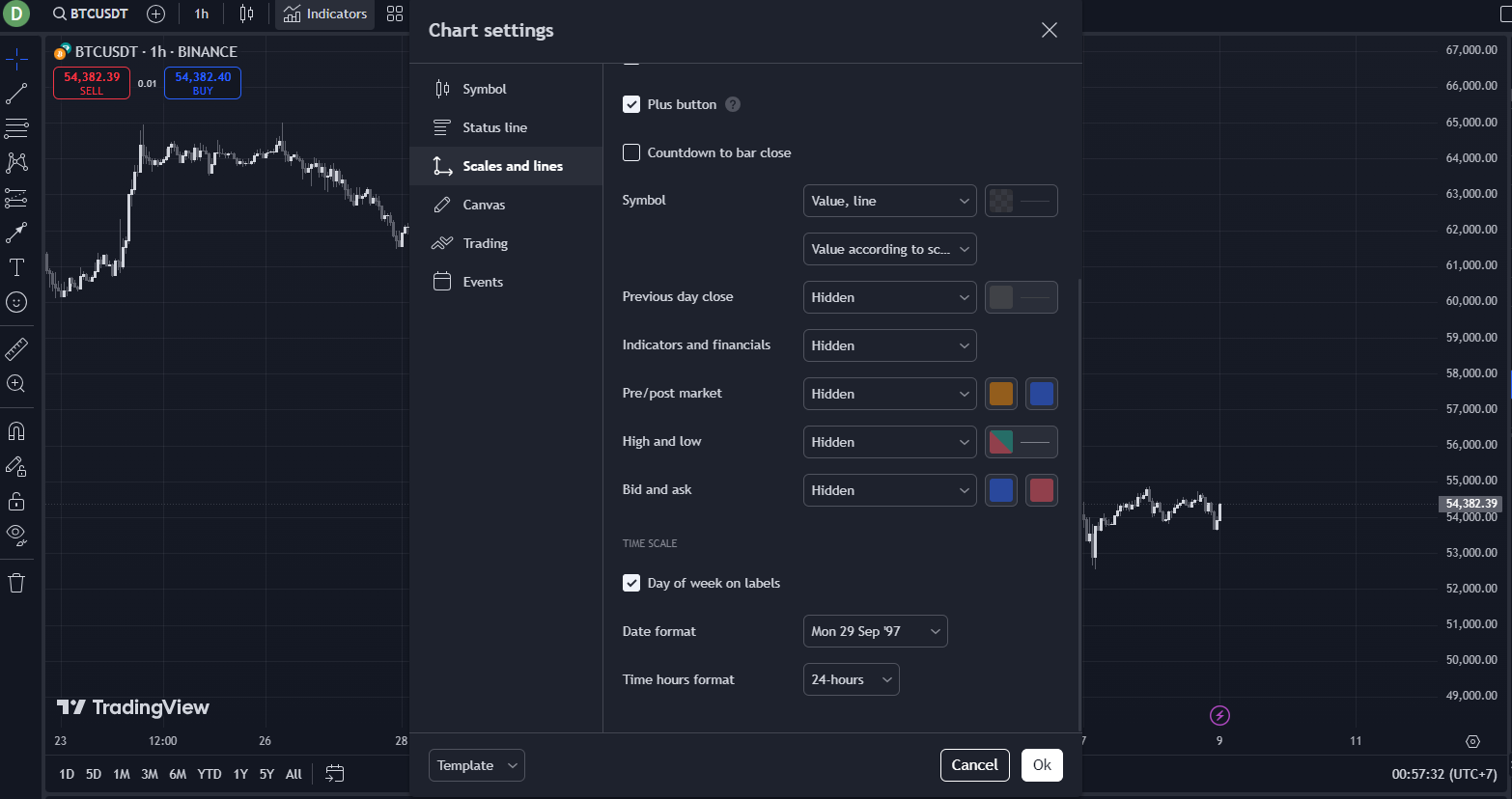This screenshot has height=799, width=1512.
Task: Expand Bid and ask dropdown
Action: 889,490
